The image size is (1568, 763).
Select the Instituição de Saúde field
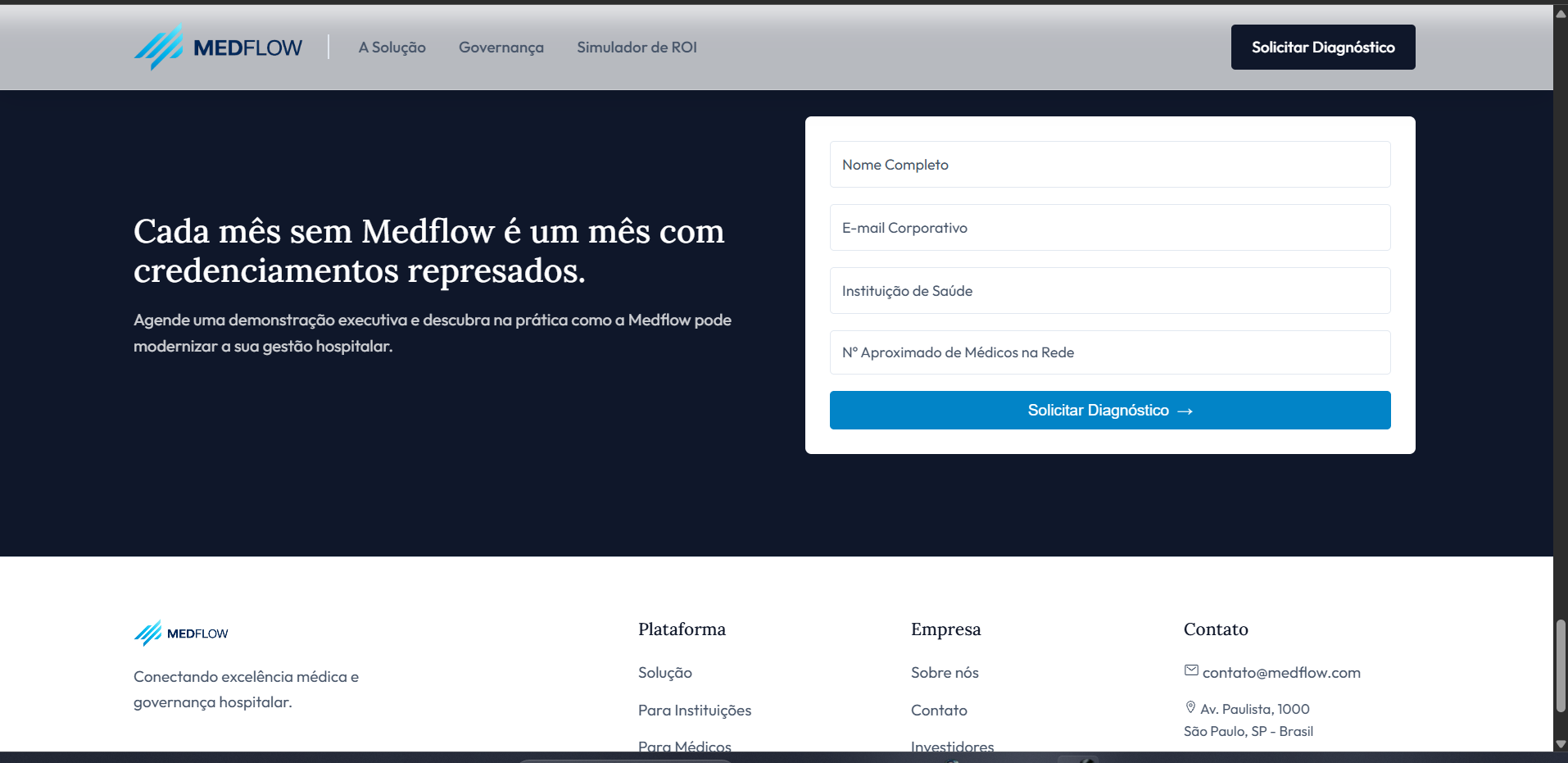tap(1110, 291)
